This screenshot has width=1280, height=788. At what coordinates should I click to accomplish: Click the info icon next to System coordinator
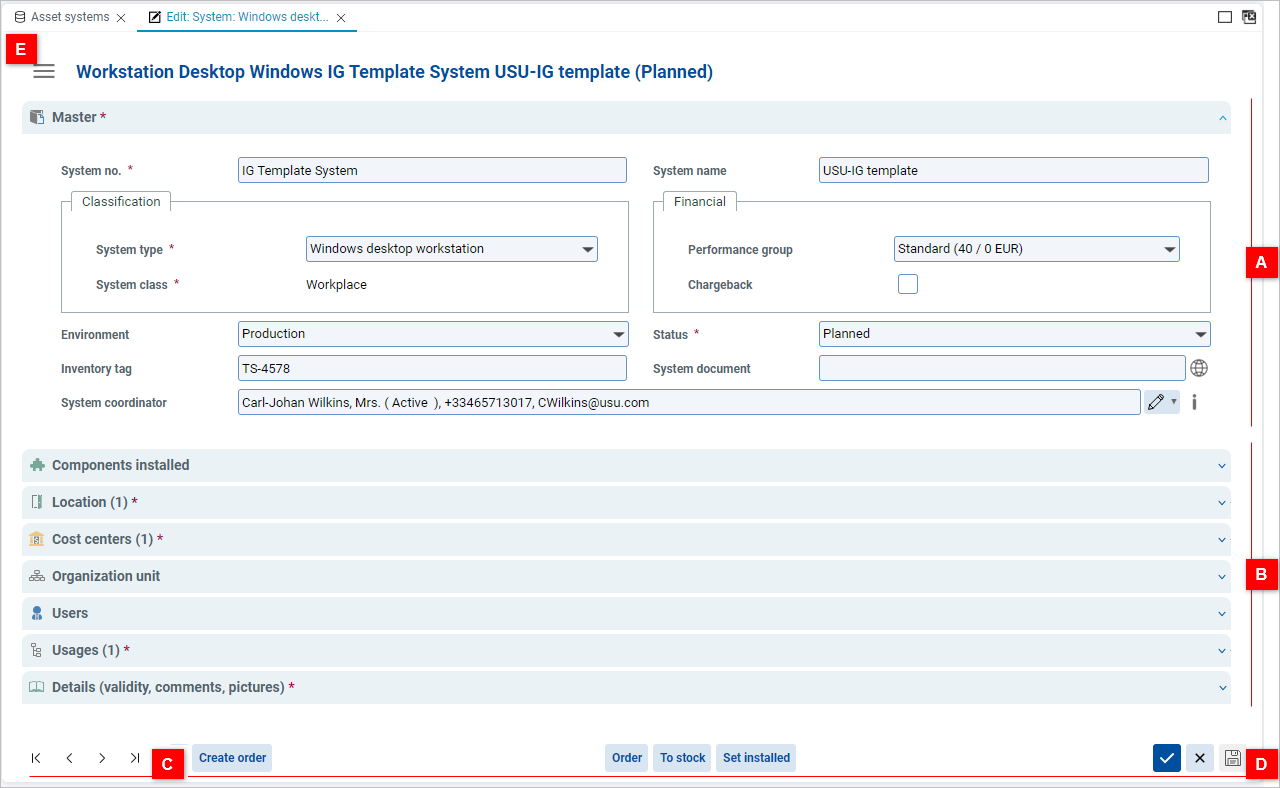pyautogui.click(x=1194, y=402)
